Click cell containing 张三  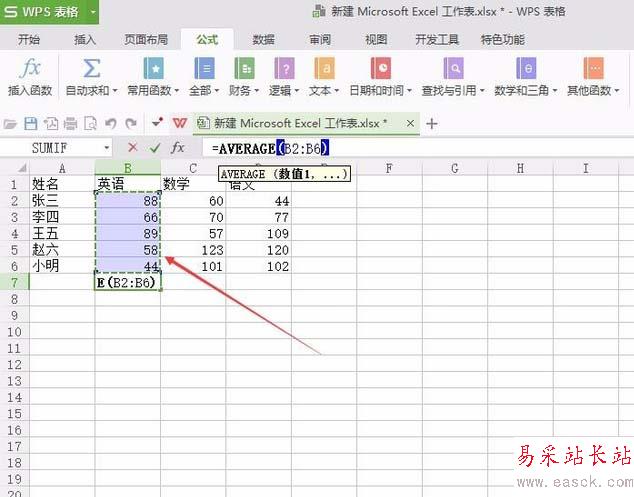pos(62,201)
